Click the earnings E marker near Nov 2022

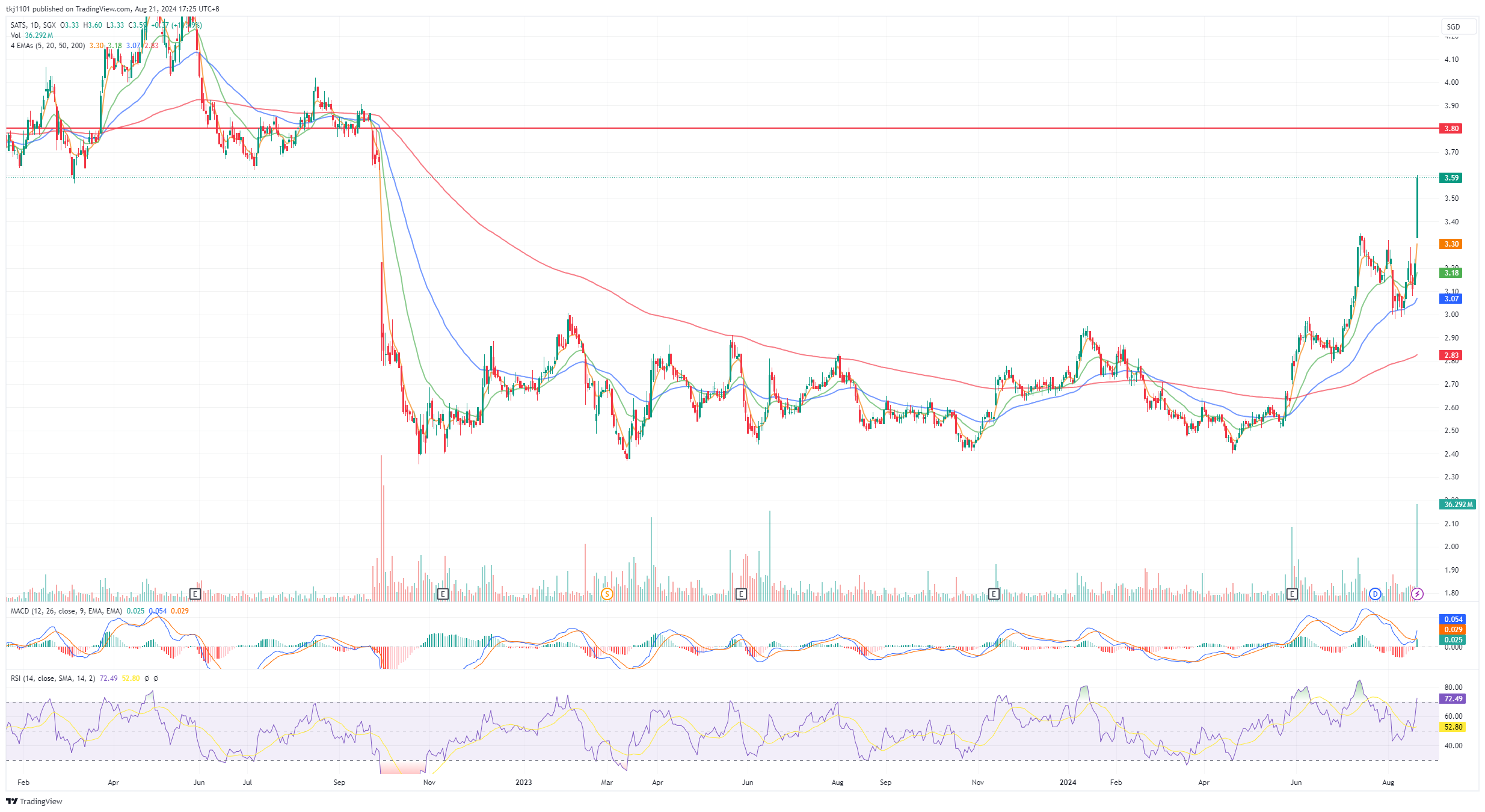[x=443, y=594]
